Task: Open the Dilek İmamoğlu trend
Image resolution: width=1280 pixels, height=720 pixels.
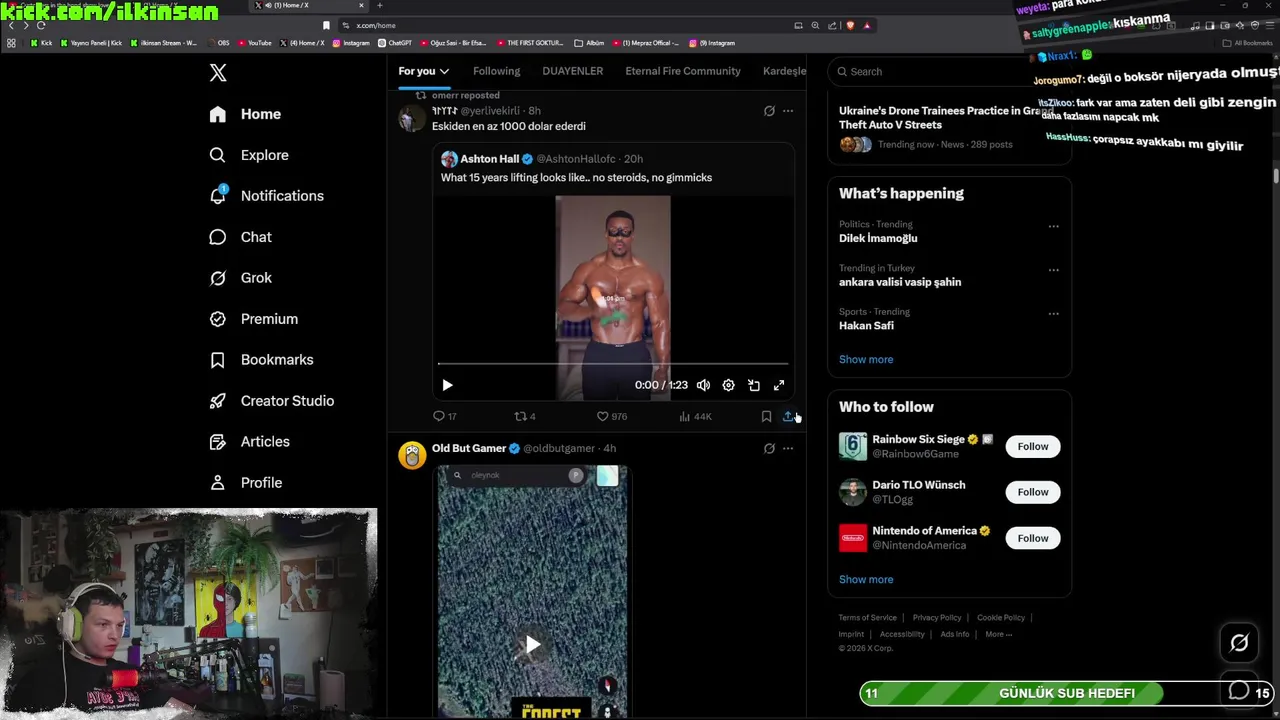Action: point(878,238)
